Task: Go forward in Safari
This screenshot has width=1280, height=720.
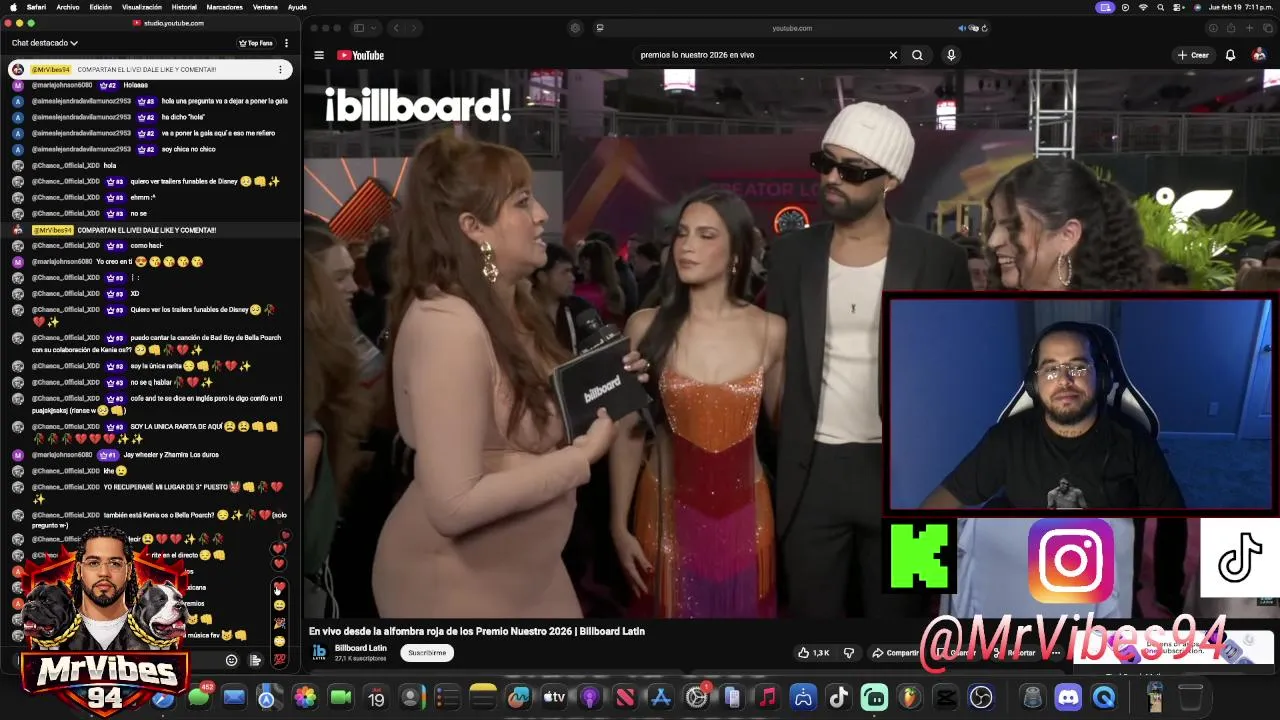Action: click(x=416, y=28)
